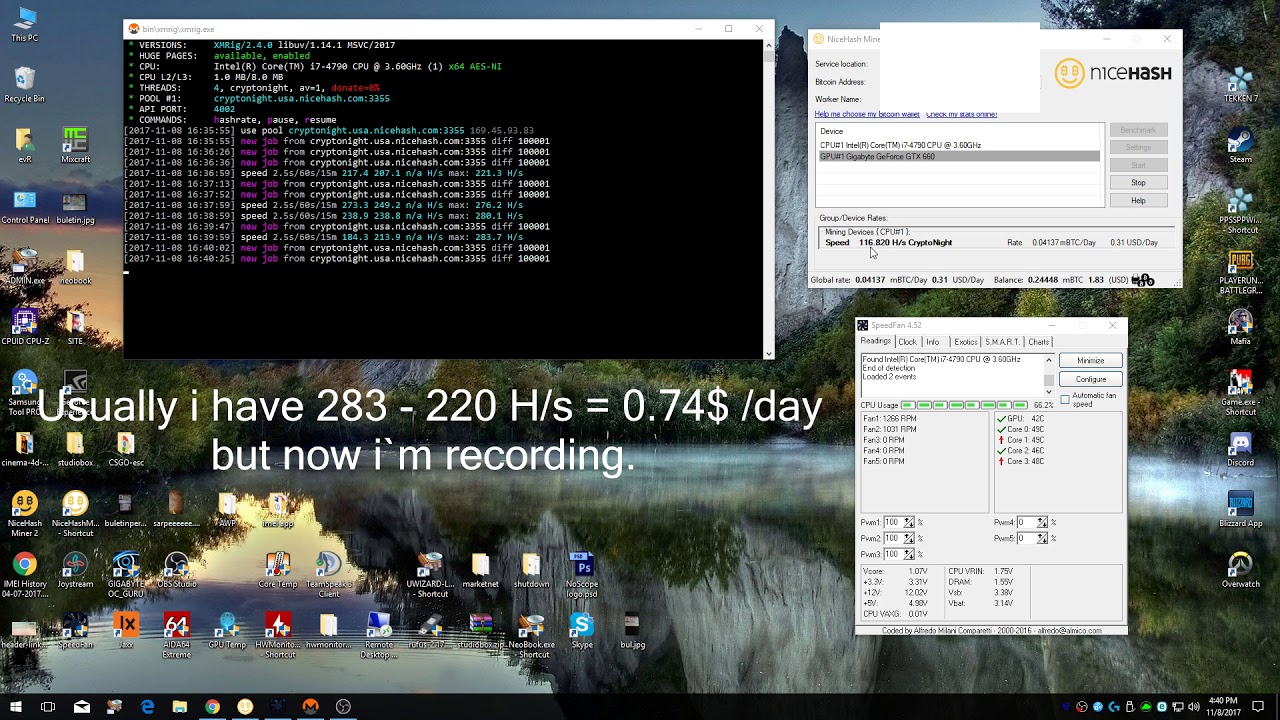Open File Explorer from the taskbar
This screenshot has width=1280, height=720.
(x=179, y=706)
